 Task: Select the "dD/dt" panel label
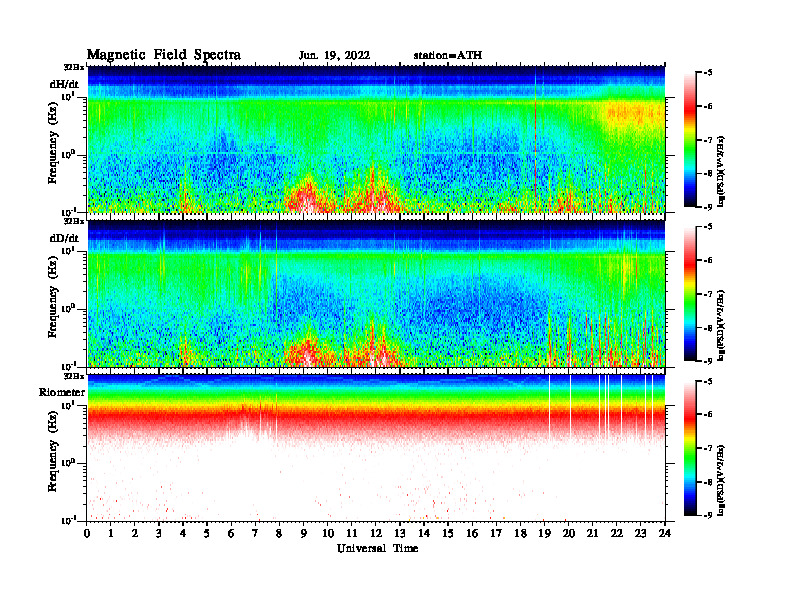[64, 238]
